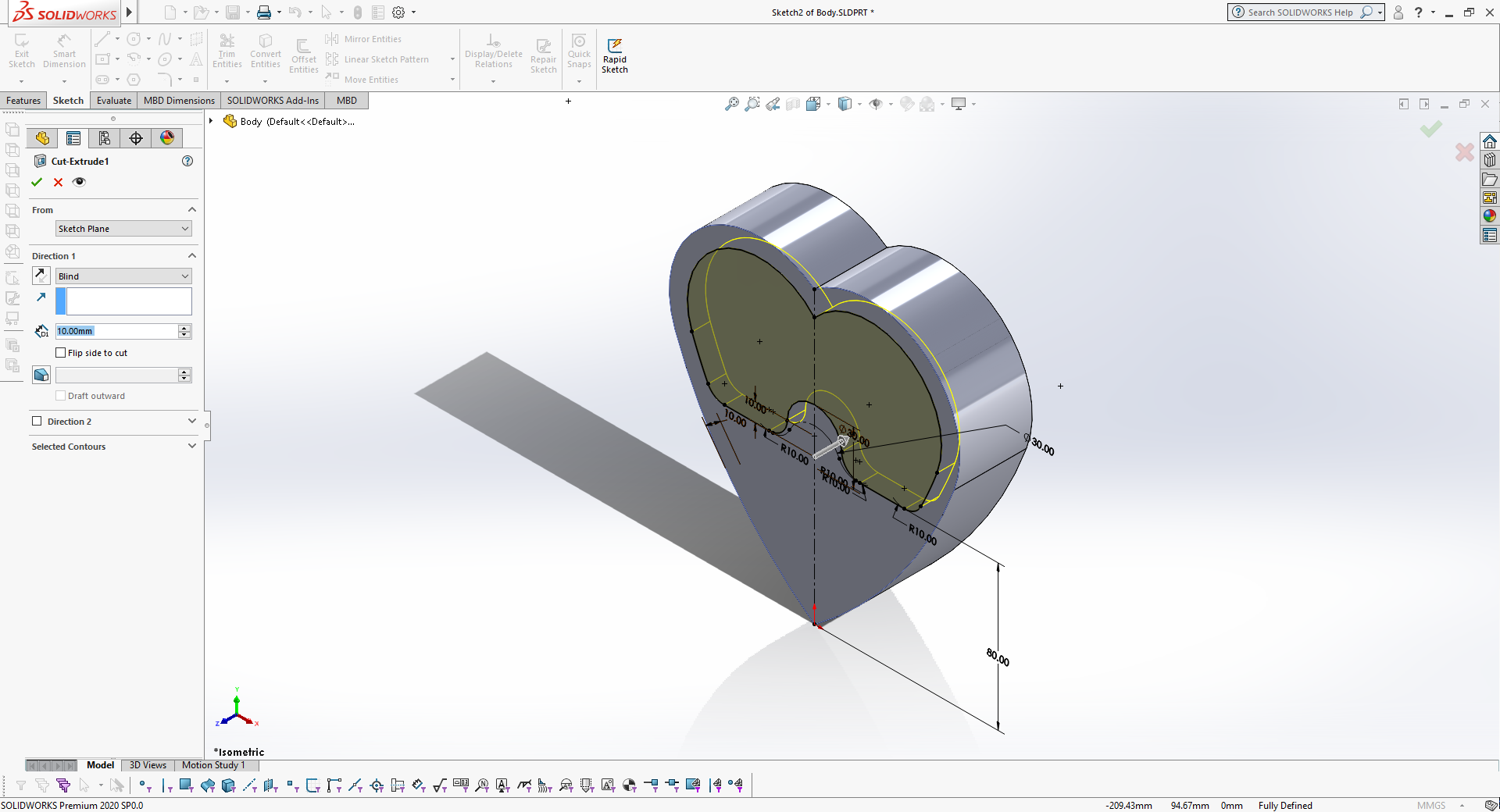This screenshot has width=1500, height=812.
Task: Click the Draft On/Off icon
Action: pyautogui.click(x=41, y=375)
